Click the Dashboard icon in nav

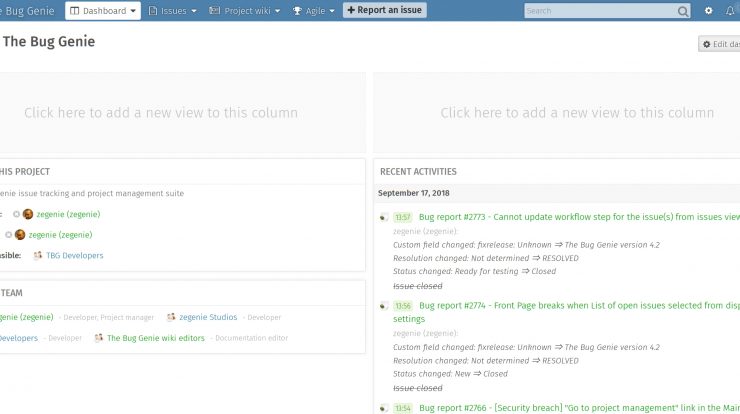tap(75, 10)
